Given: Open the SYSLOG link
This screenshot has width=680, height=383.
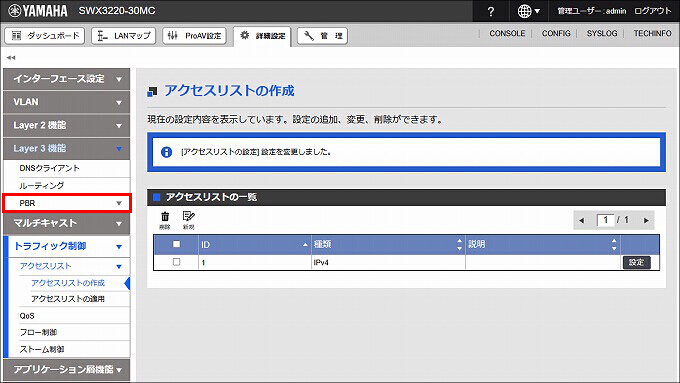Looking at the screenshot, I should (x=602, y=33).
